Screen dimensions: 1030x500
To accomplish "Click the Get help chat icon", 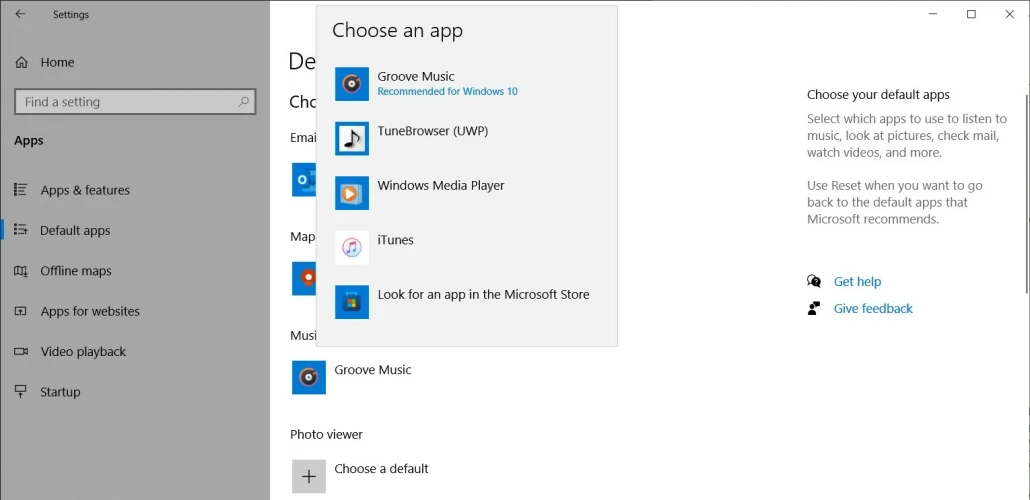I will click(814, 282).
